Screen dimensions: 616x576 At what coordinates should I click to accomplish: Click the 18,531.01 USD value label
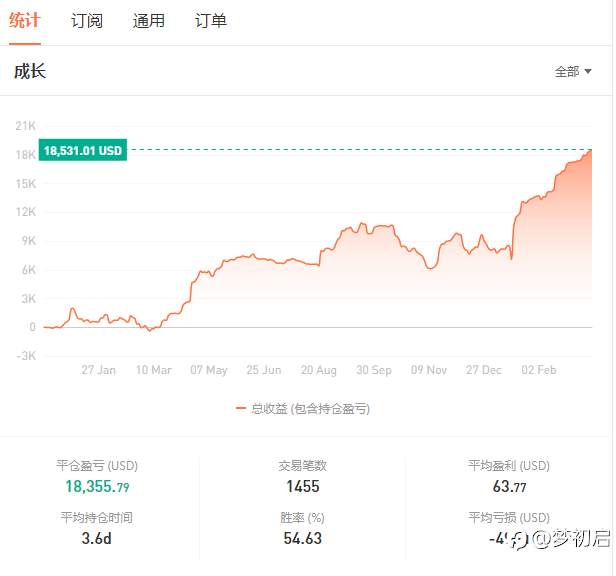[x=82, y=150]
